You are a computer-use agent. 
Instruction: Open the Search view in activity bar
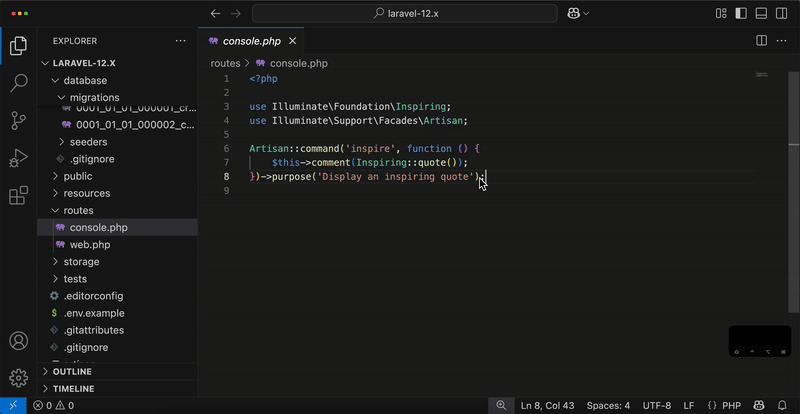coord(18,83)
